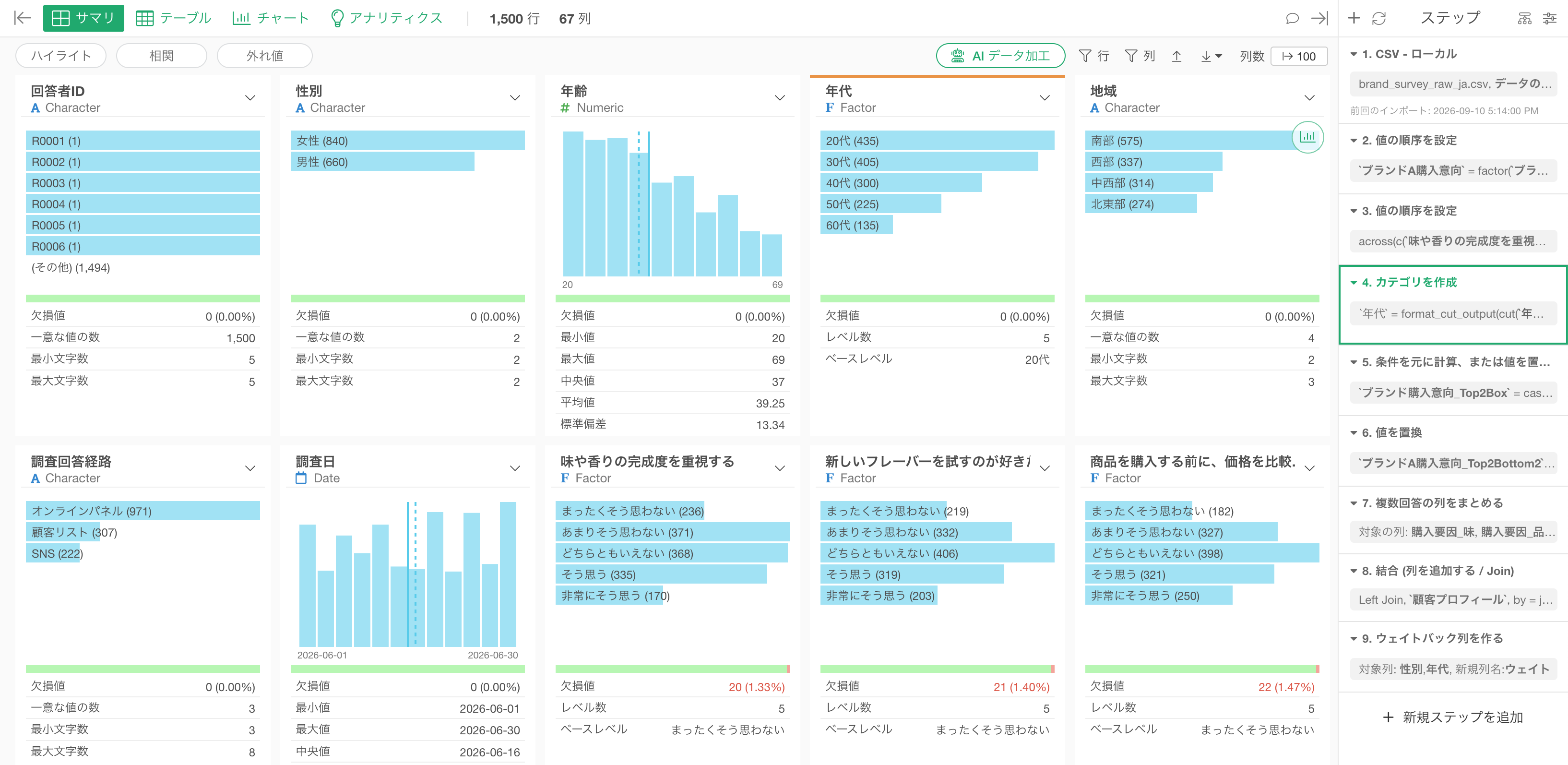Add a step with the plus icon
Image resolution: width=1568 pixels, height=765 pixels.
[1354, 18]
